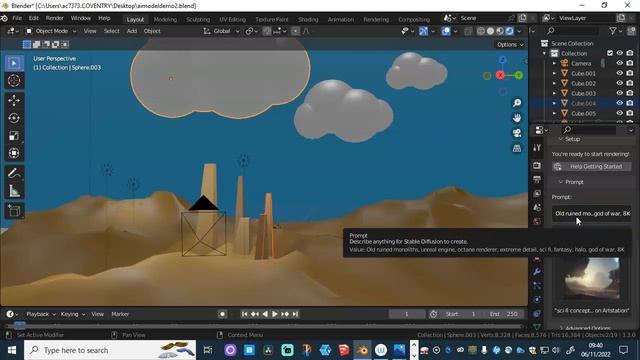Screen dimensions: 640x360
Task: Click the Windows Start button
Action: (x=11, y=350)
